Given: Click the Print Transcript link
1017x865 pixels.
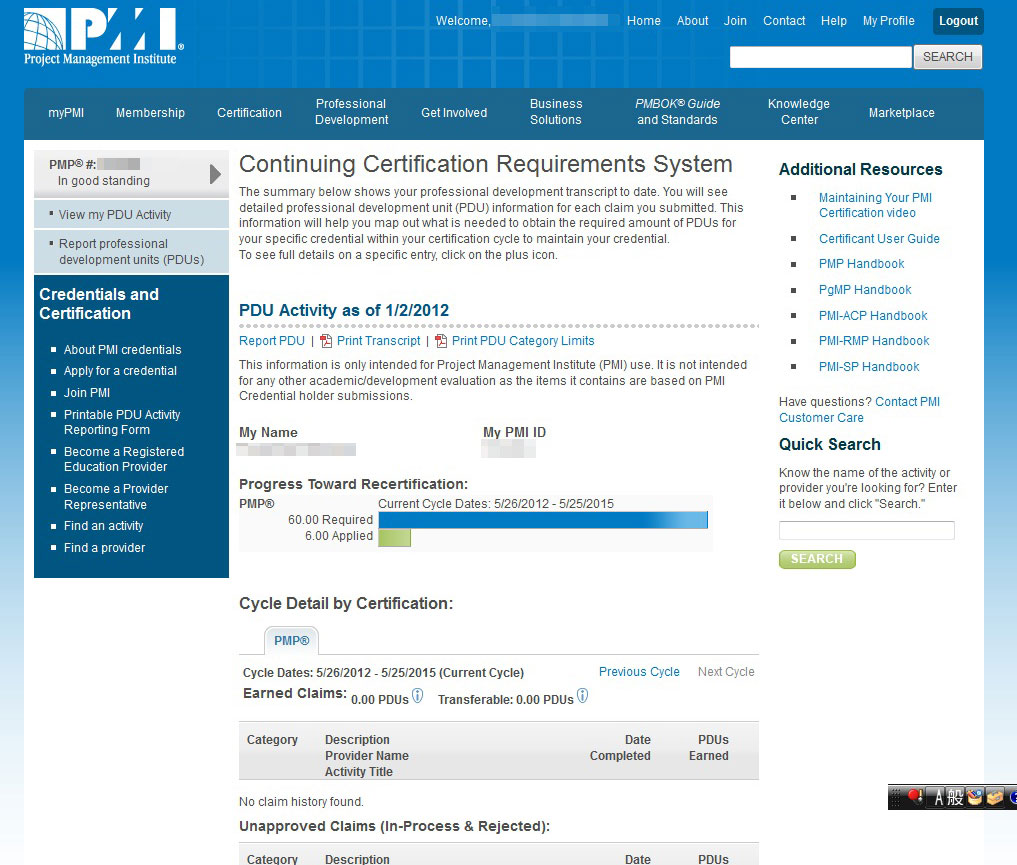Looking at the screenshot, I should (379, 341).
